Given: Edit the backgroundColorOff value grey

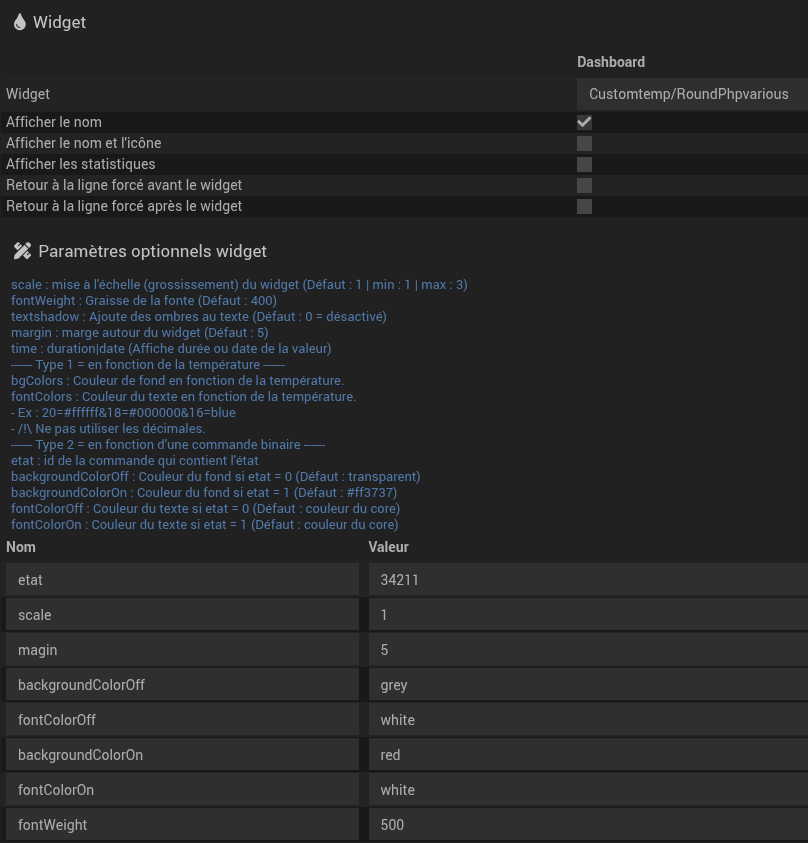Looking at the screenshot, I should (588, 685).
